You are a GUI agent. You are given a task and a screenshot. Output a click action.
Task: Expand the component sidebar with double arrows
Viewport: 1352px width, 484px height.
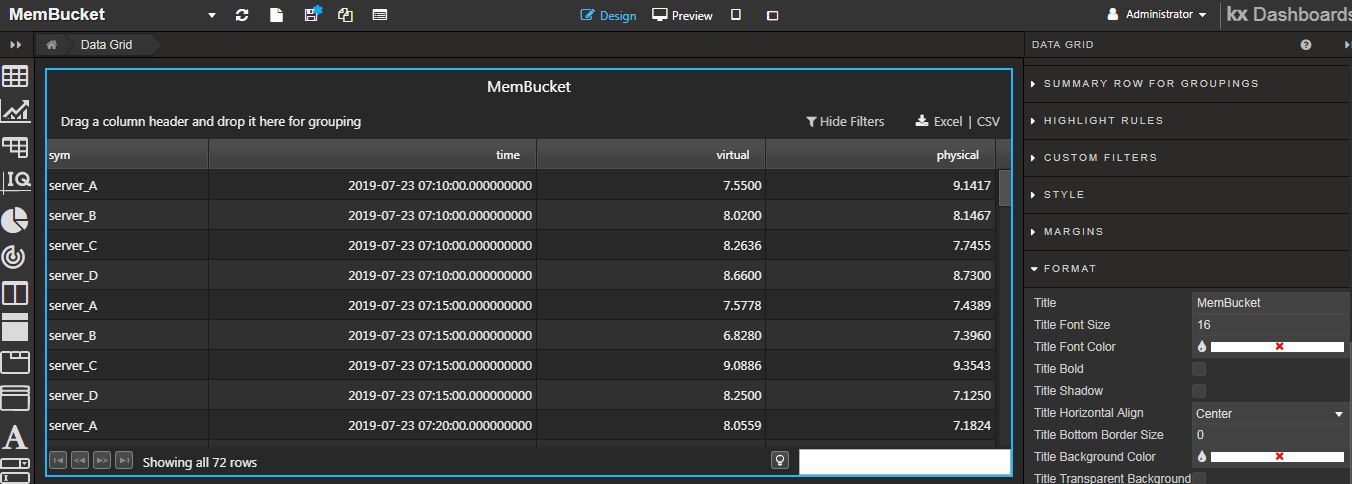coord(15,45)
